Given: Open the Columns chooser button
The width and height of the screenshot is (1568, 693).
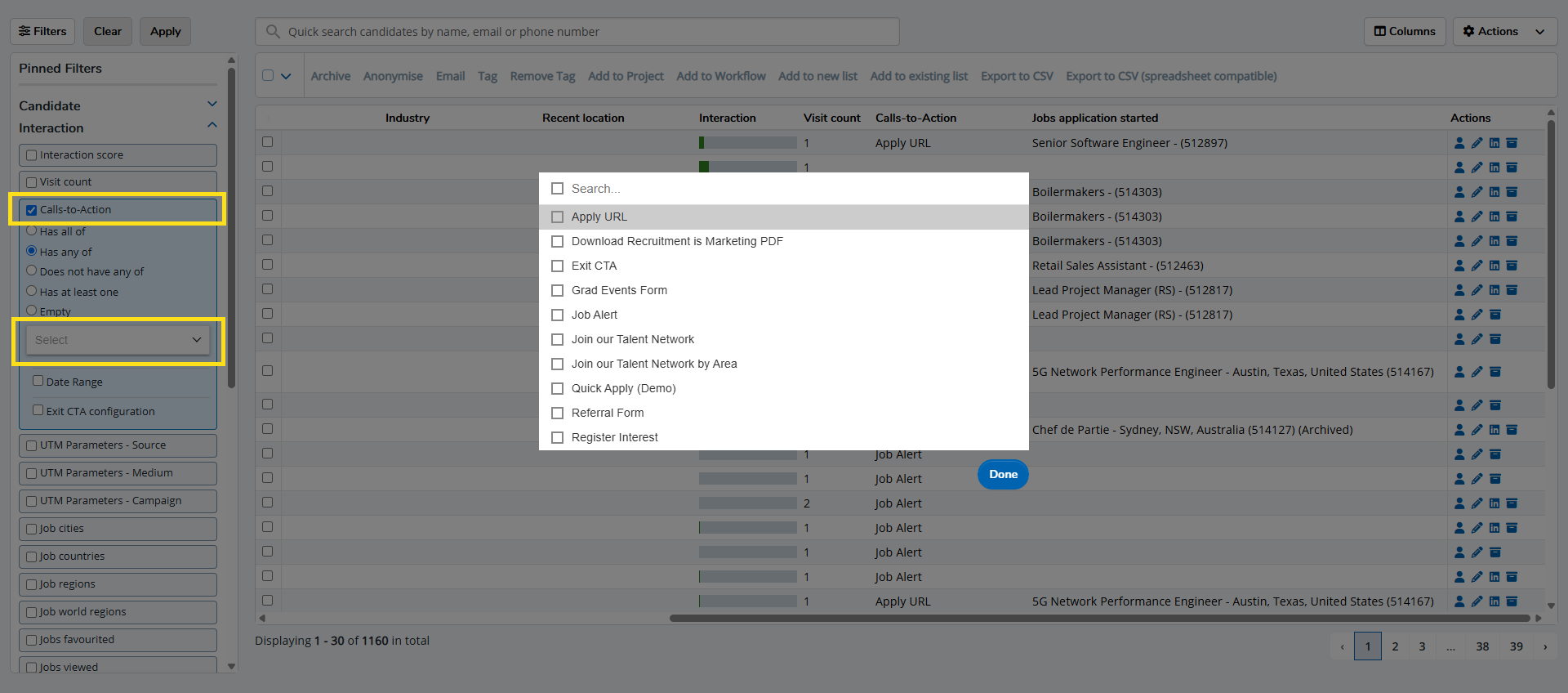Looking at the screenshot, I should (1405, 31).
